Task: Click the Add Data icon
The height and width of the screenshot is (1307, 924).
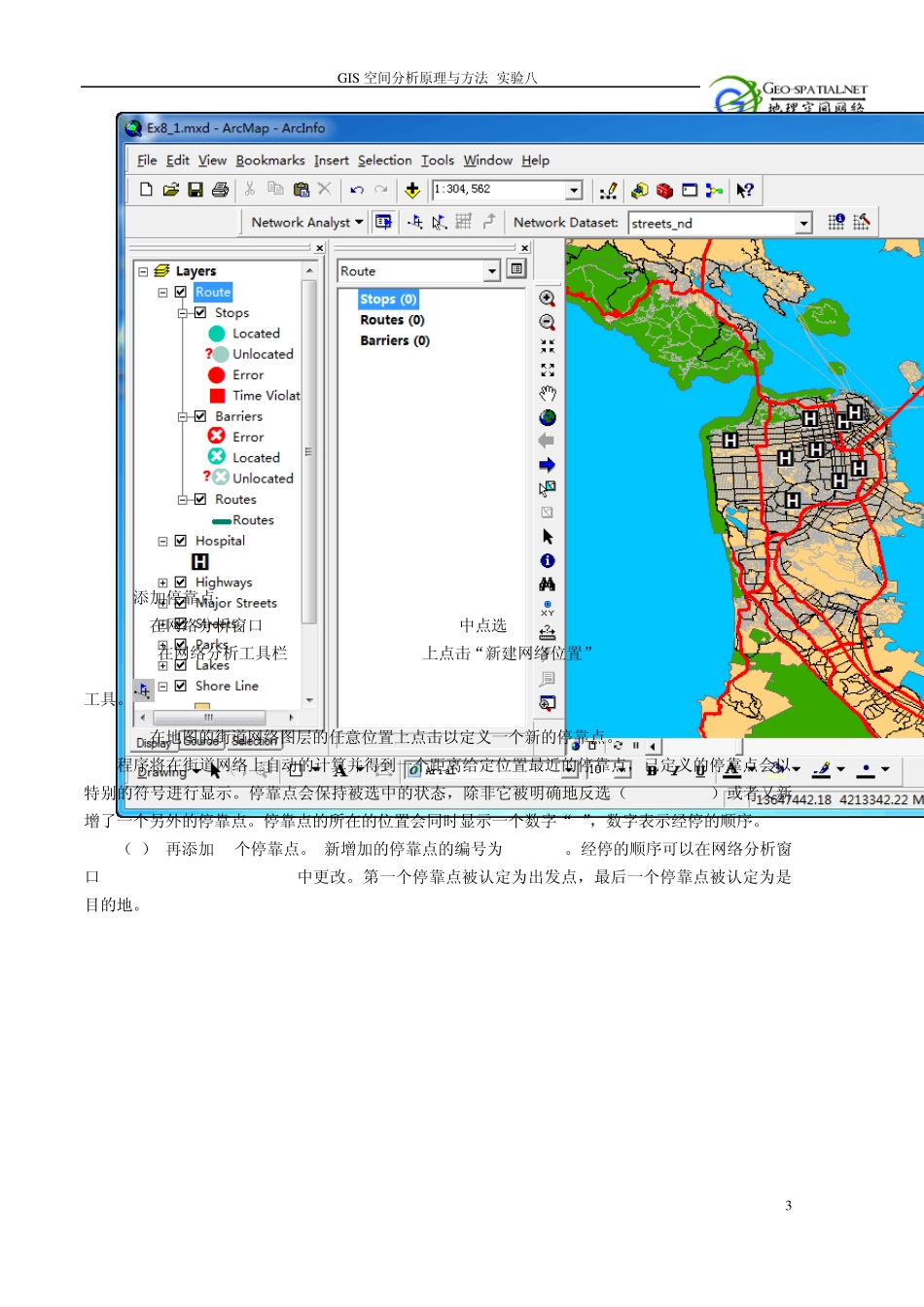Action: point(412,190)
